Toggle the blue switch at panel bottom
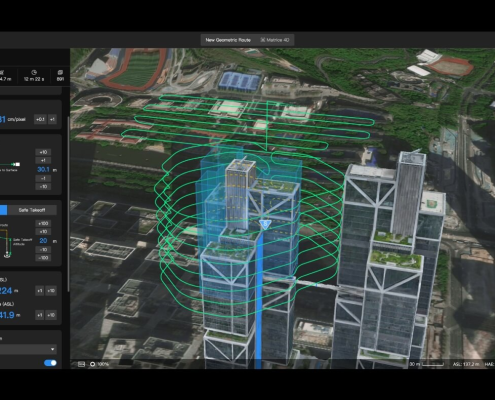Viewport: 495px width, 400px height. 50,363
